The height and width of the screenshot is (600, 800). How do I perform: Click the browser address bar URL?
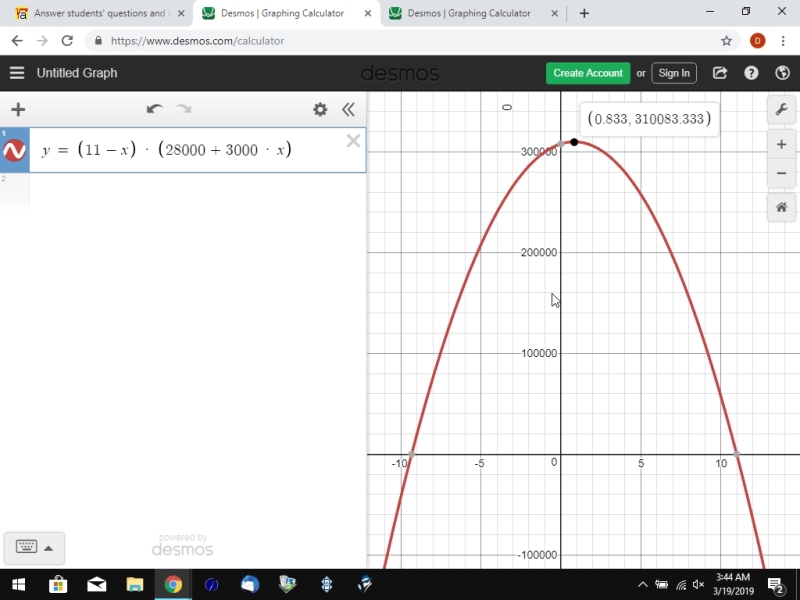(197, 41)
